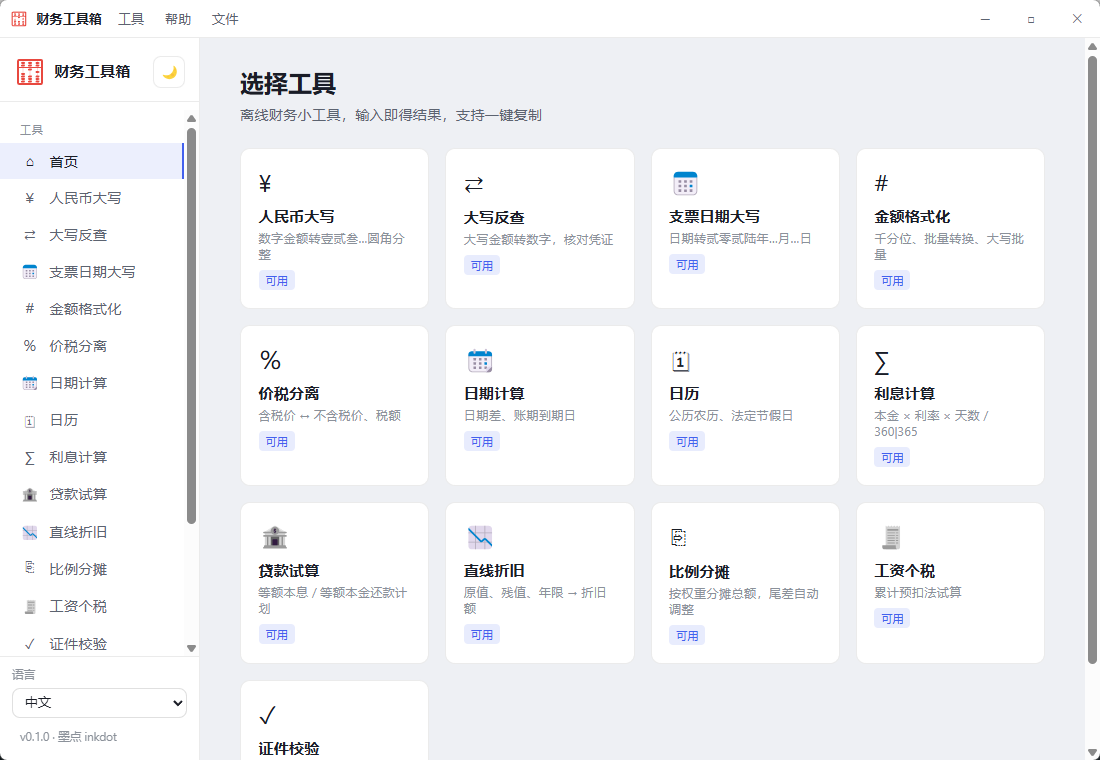Click the receipt icon on 工资个税 card
Screen dimensions: 1100x760
click(x=891, y=538)
